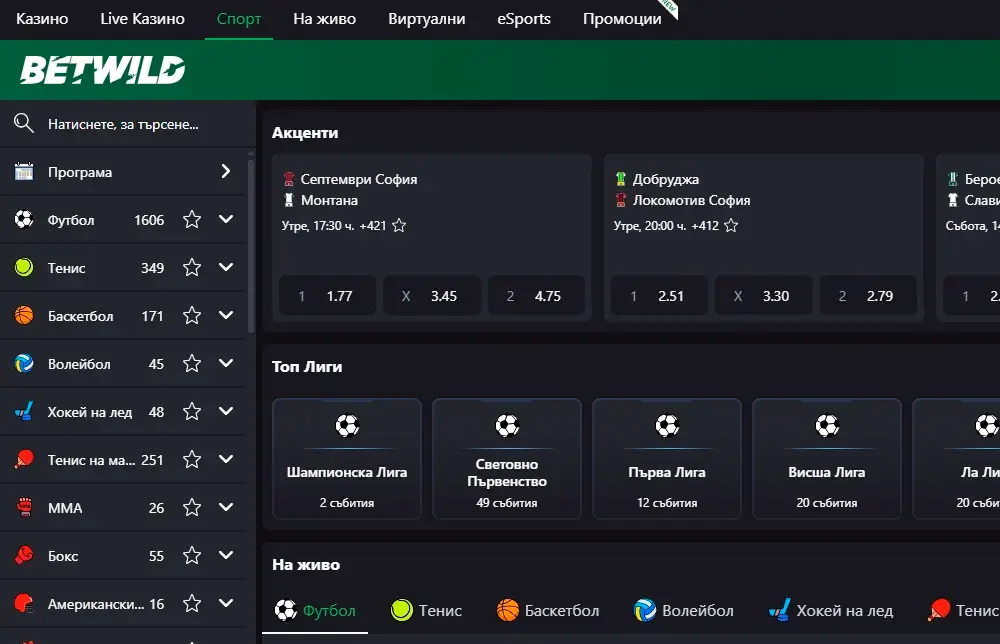
Task: Click the Програма calendar icon
Action: (24, 172)
